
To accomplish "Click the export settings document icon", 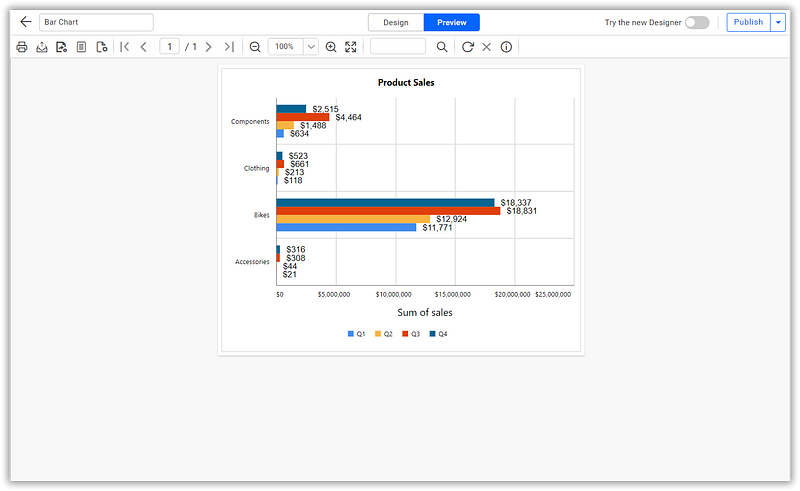I will point(61,47).
